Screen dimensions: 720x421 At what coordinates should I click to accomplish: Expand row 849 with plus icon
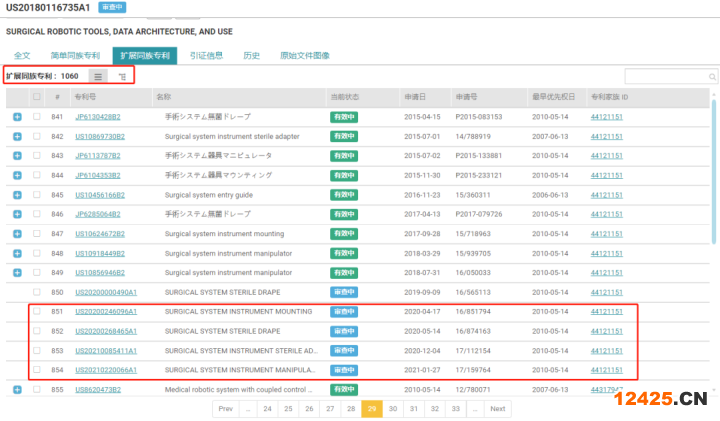click(x=17, y=272)
